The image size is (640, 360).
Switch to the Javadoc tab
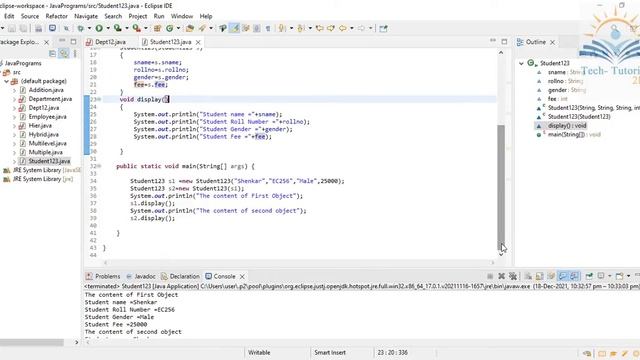point(141,276)
